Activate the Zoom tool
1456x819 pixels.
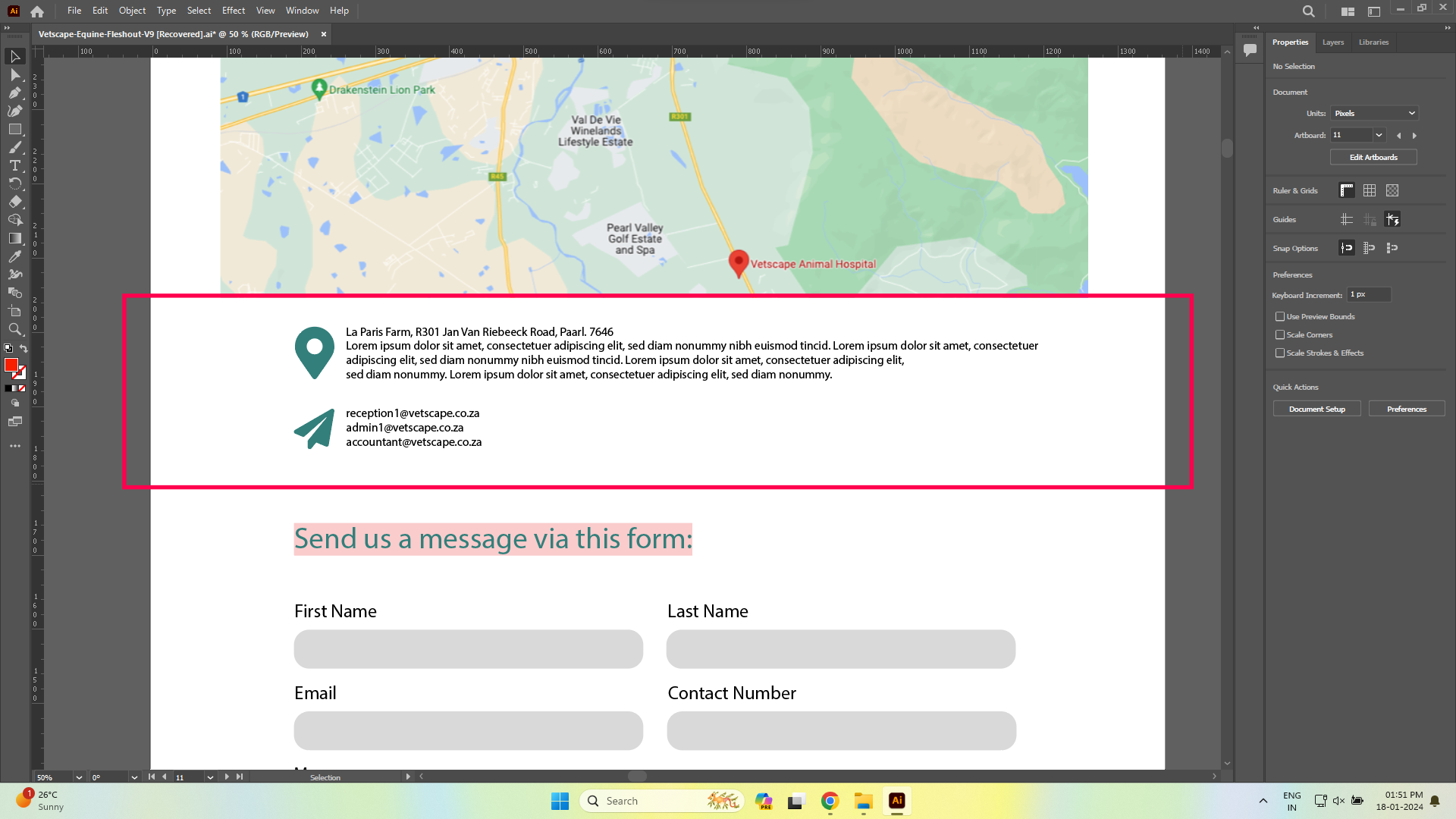coord(14,330)
